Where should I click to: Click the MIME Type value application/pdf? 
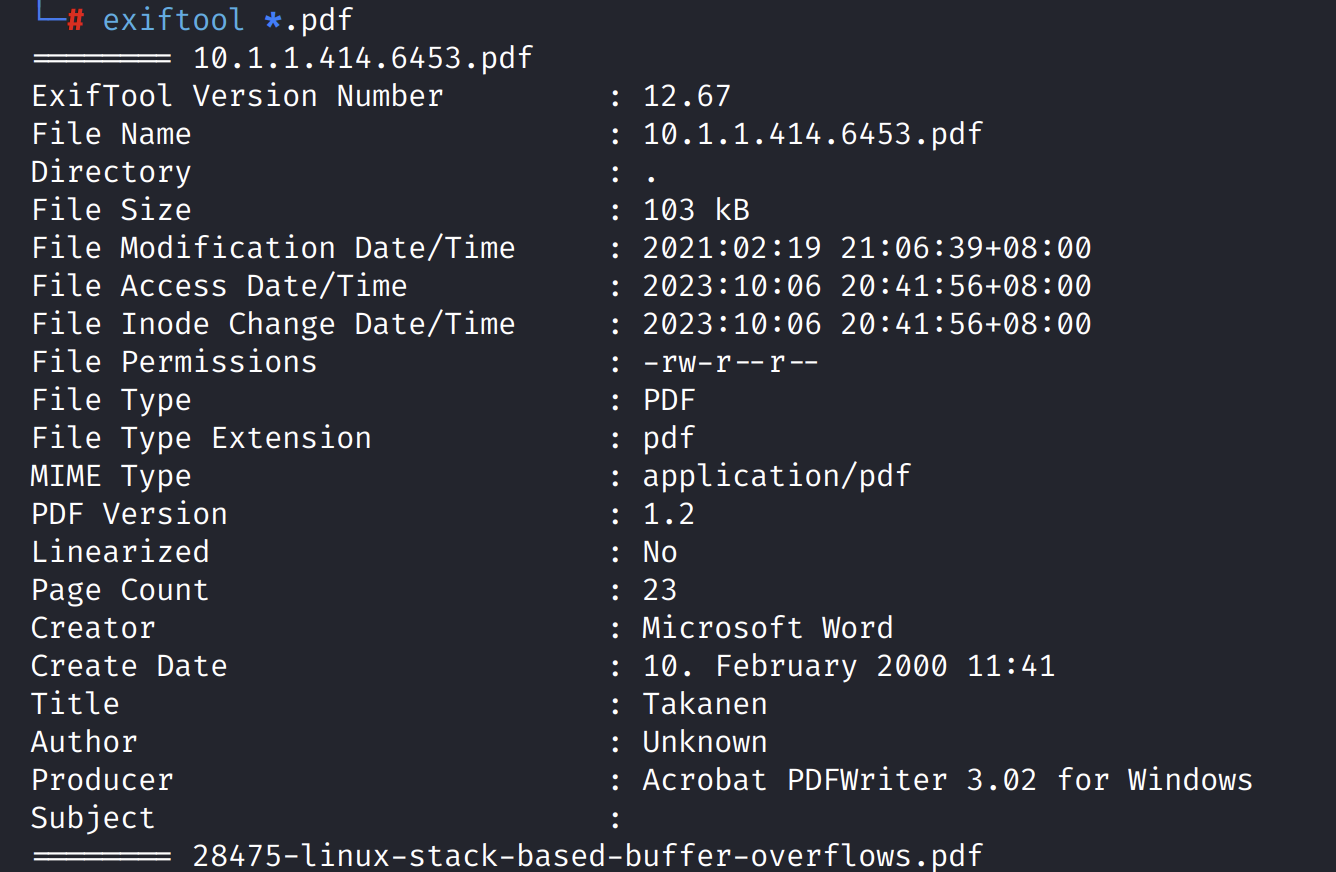[776, 476]
